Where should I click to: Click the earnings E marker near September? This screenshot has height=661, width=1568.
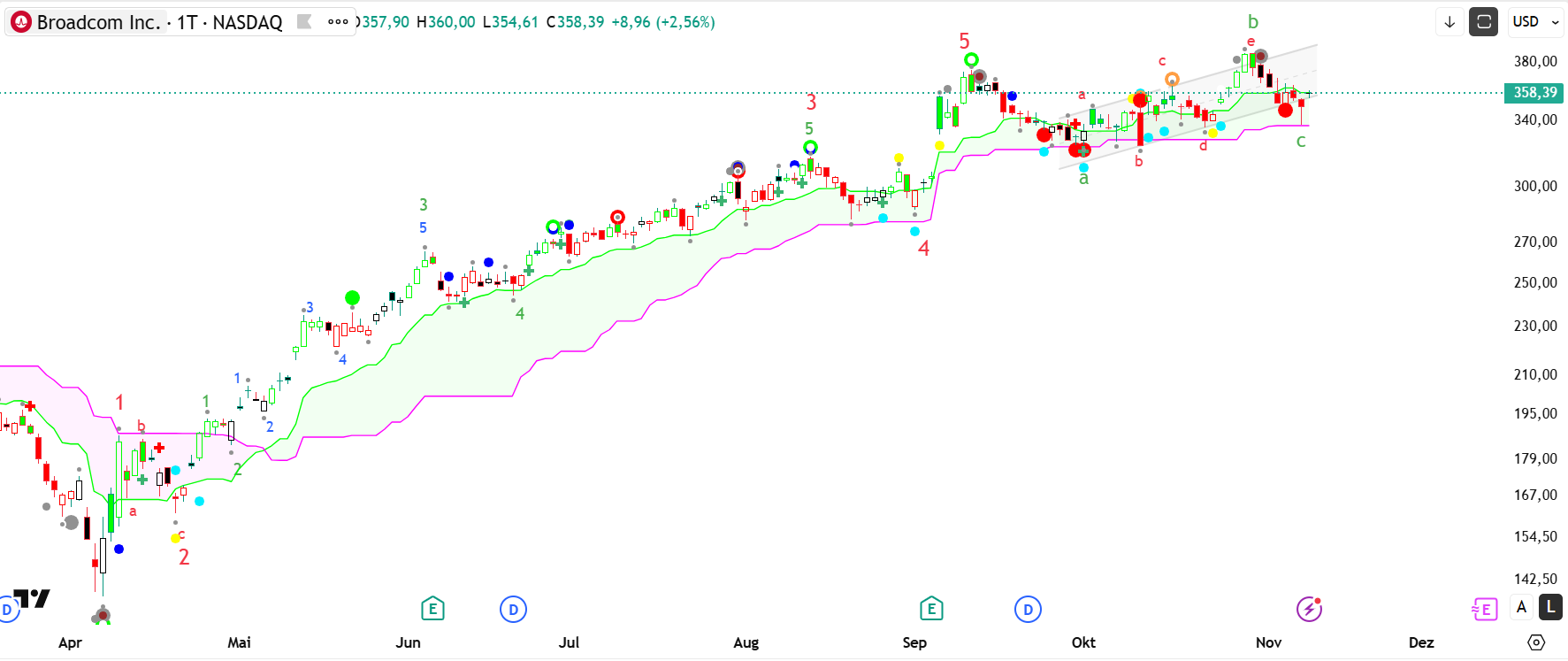pos(931,609)
